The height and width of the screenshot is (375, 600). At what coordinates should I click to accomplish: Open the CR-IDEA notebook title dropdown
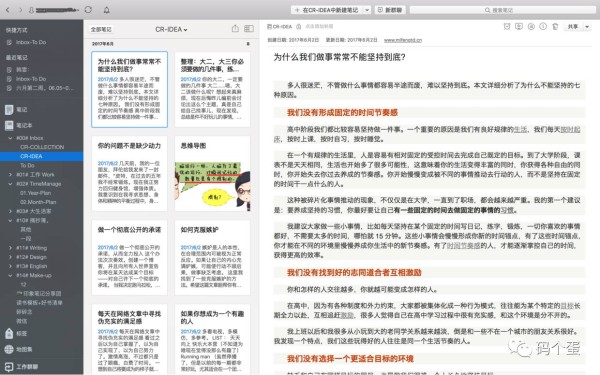click(x=171, y=29)
